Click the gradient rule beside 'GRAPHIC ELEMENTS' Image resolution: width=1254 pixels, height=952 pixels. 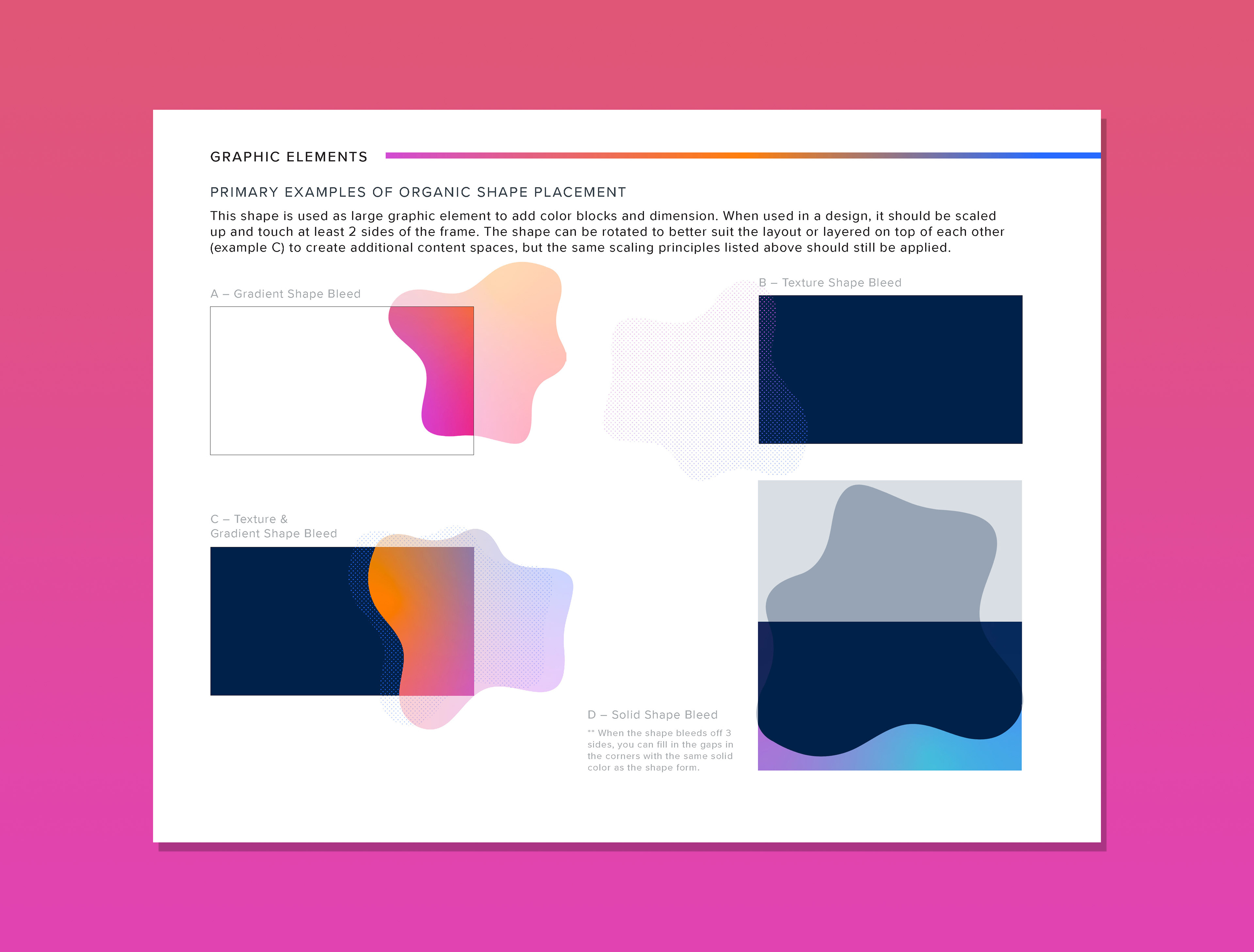[x=743, y=155]
